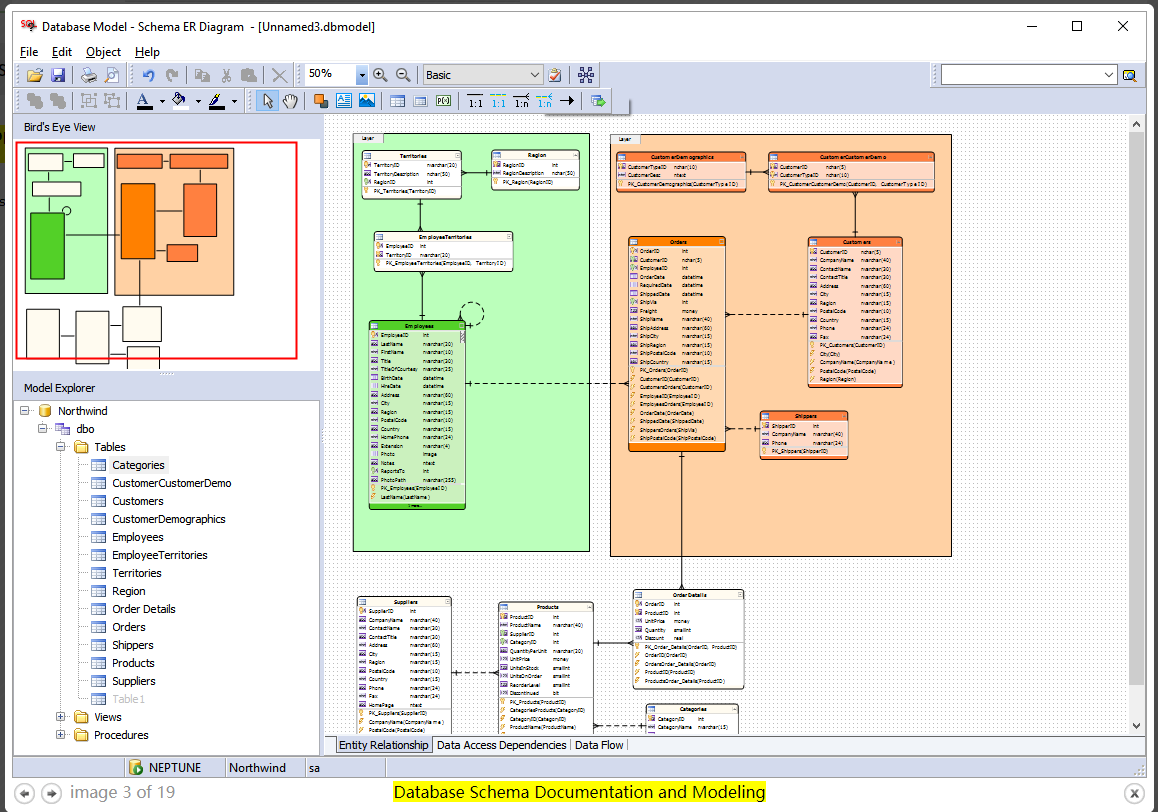Image resolution: width=1158 pixels, height=812 pixels.
Task: Select the add procedure tool
Action: [443, 101]
